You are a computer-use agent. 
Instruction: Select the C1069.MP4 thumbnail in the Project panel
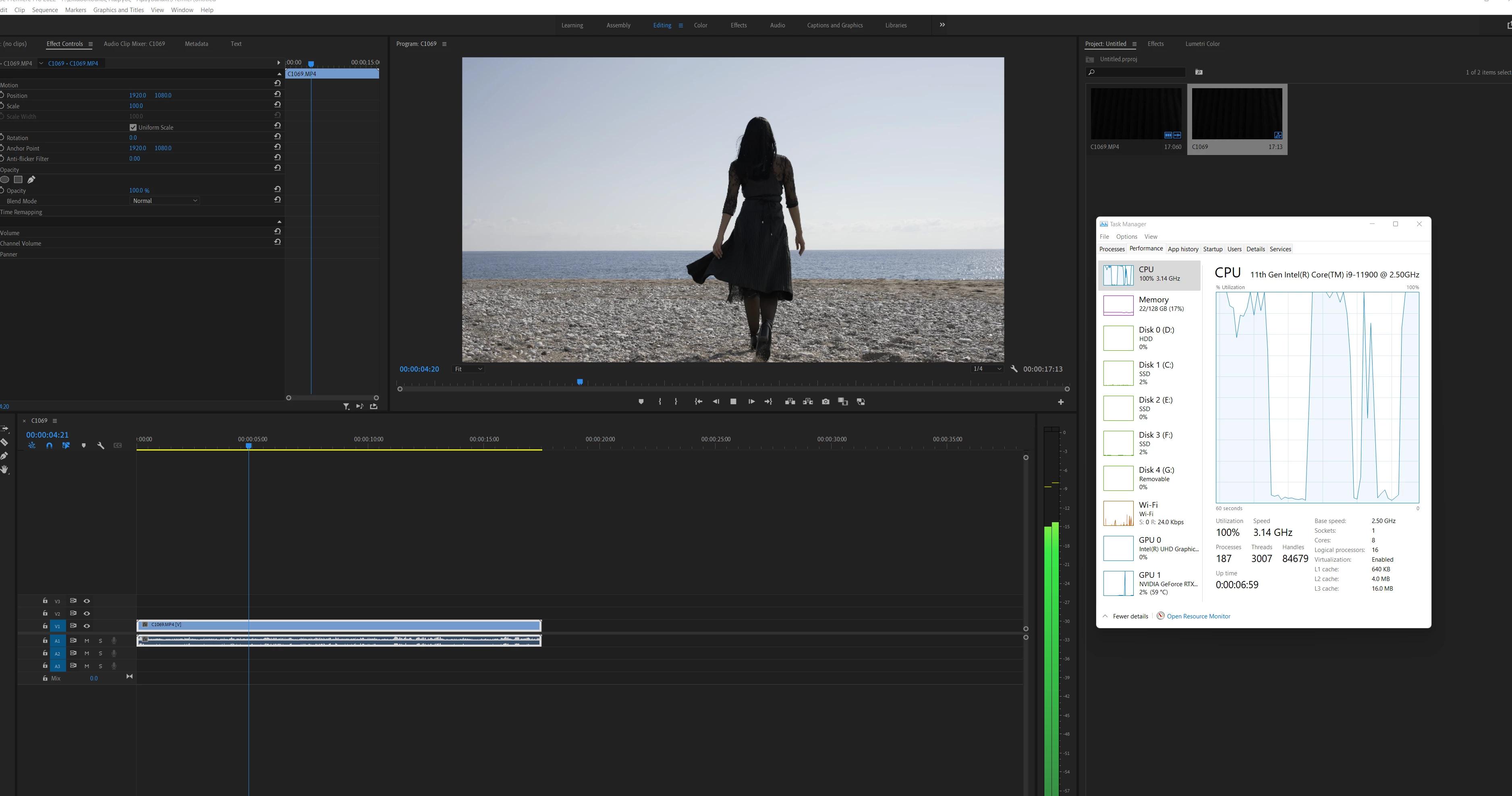[1136, 114]
